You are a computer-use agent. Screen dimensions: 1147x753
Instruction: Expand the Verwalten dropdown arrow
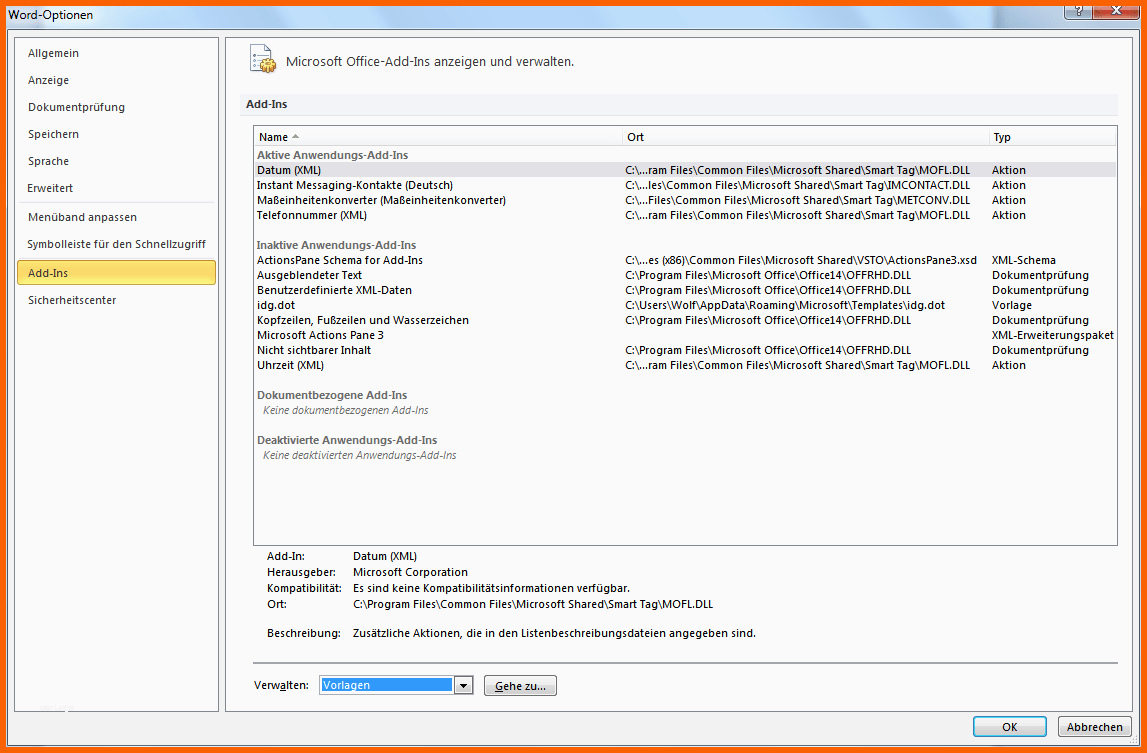pos(463,686)
